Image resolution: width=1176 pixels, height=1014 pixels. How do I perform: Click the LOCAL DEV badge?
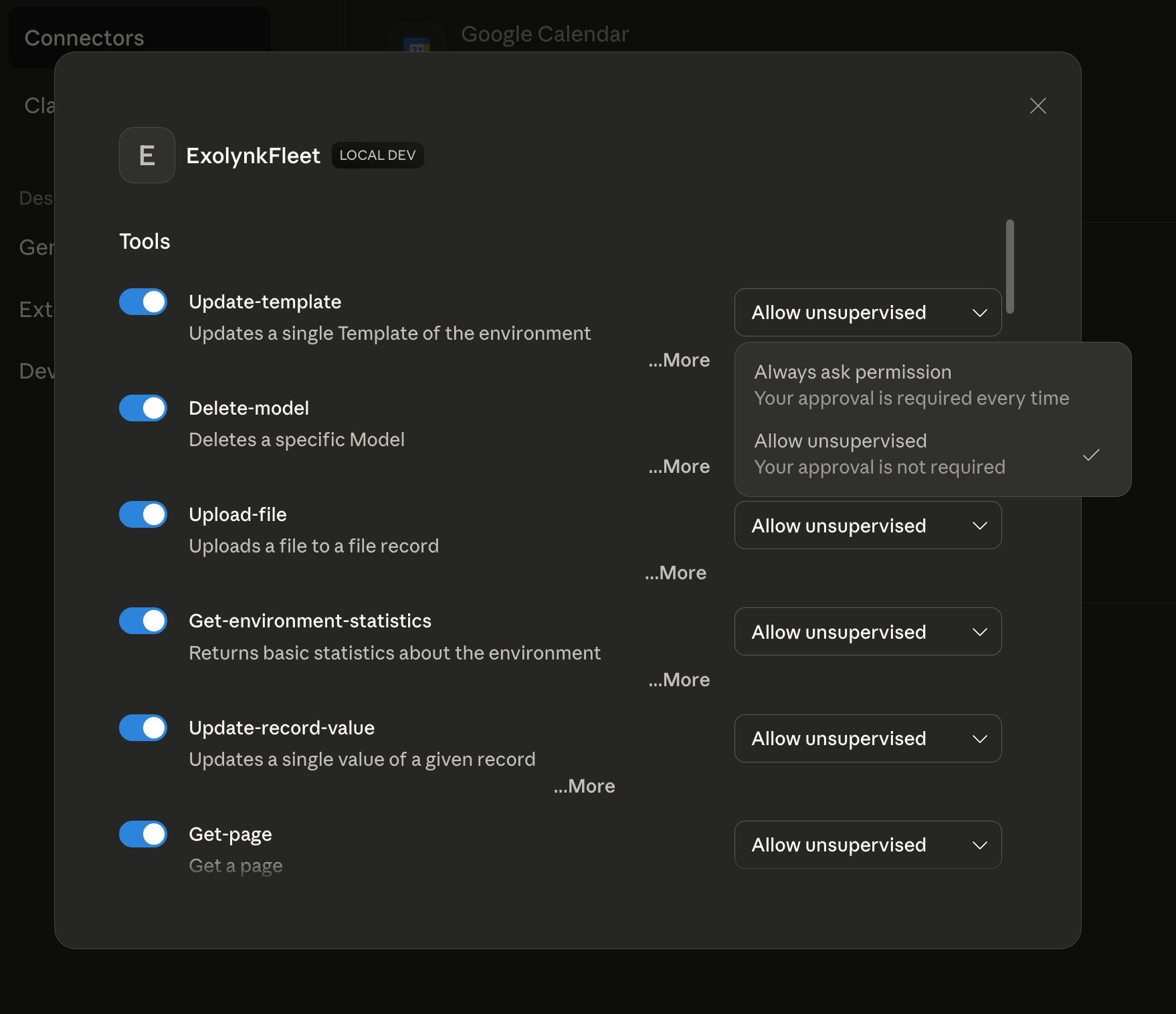pyautogui.click(x=378, y=155)
